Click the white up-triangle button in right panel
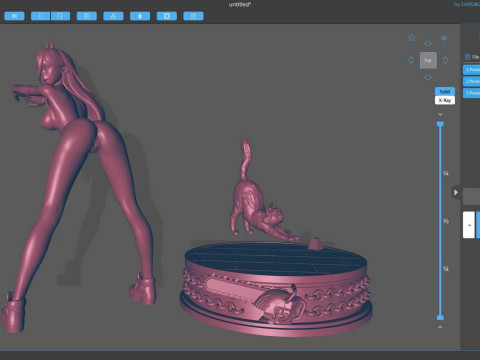The height and width of the screenshot is (360, 480). click(x=469, y=225)
